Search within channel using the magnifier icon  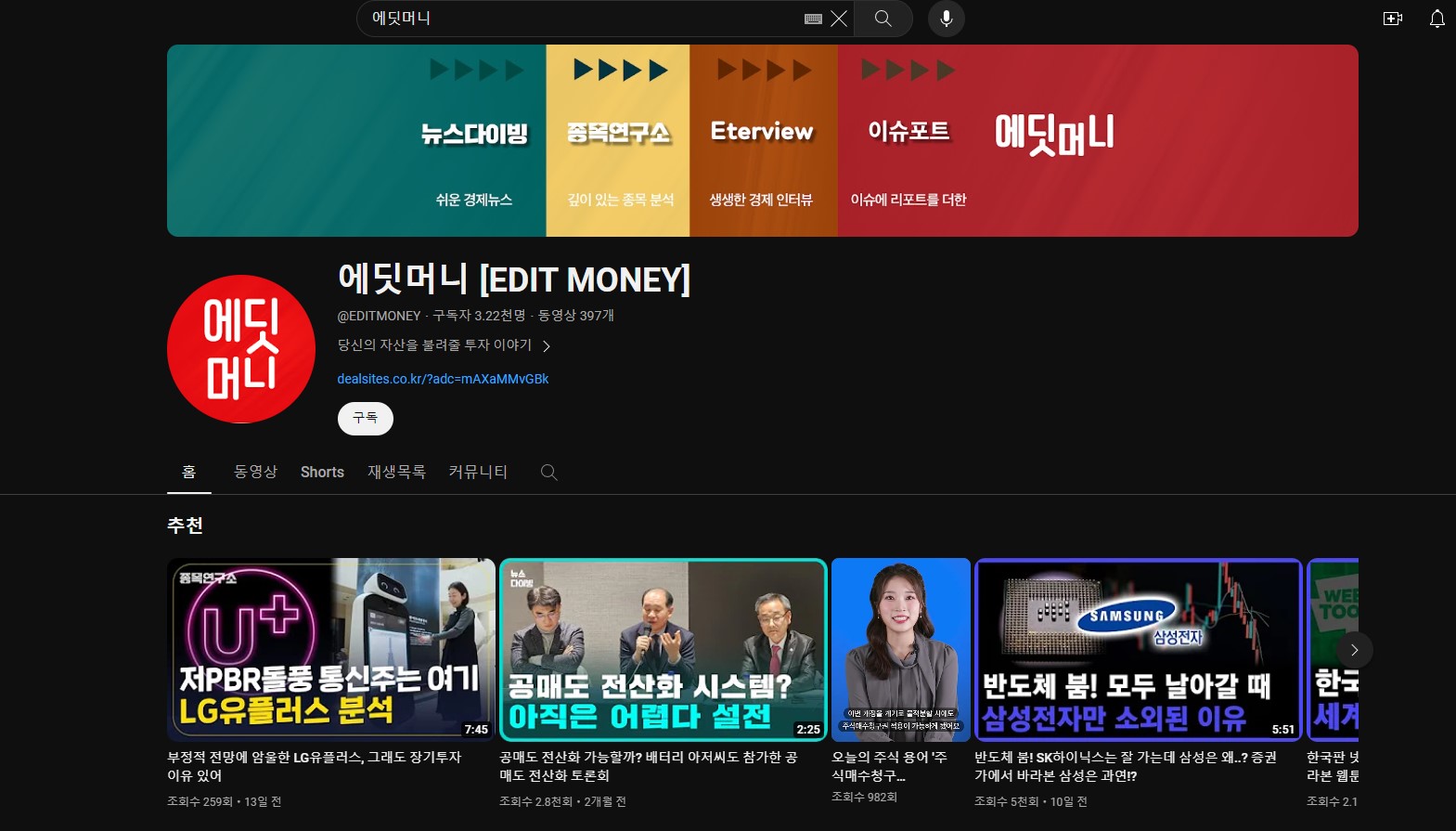548,473
